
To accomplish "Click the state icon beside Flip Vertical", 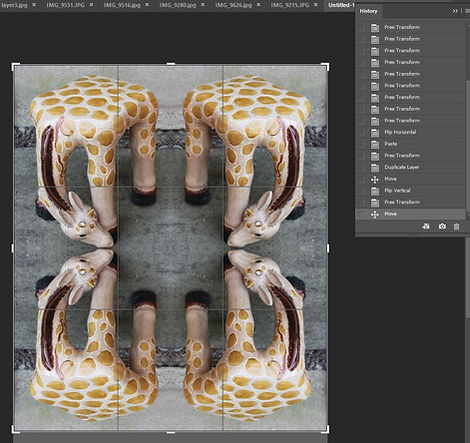I will [x=375, y=191].
